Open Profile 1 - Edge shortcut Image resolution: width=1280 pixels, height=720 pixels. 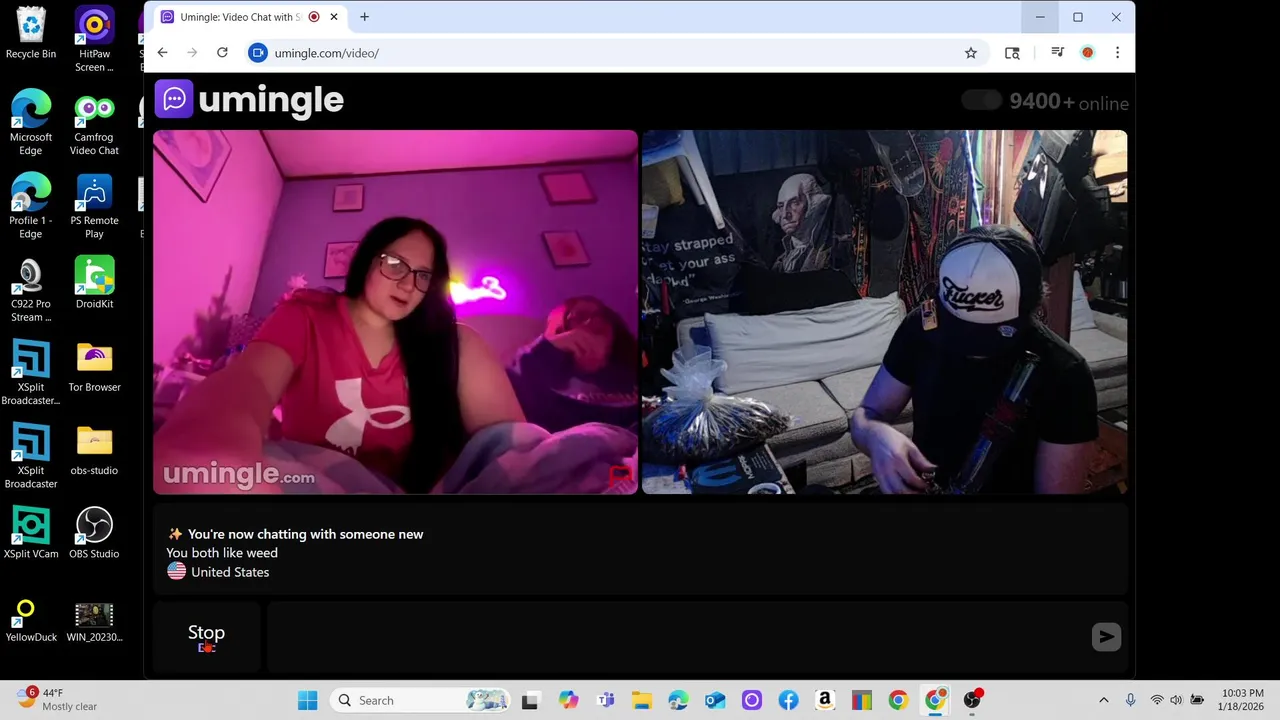click(x=31, y=206)
